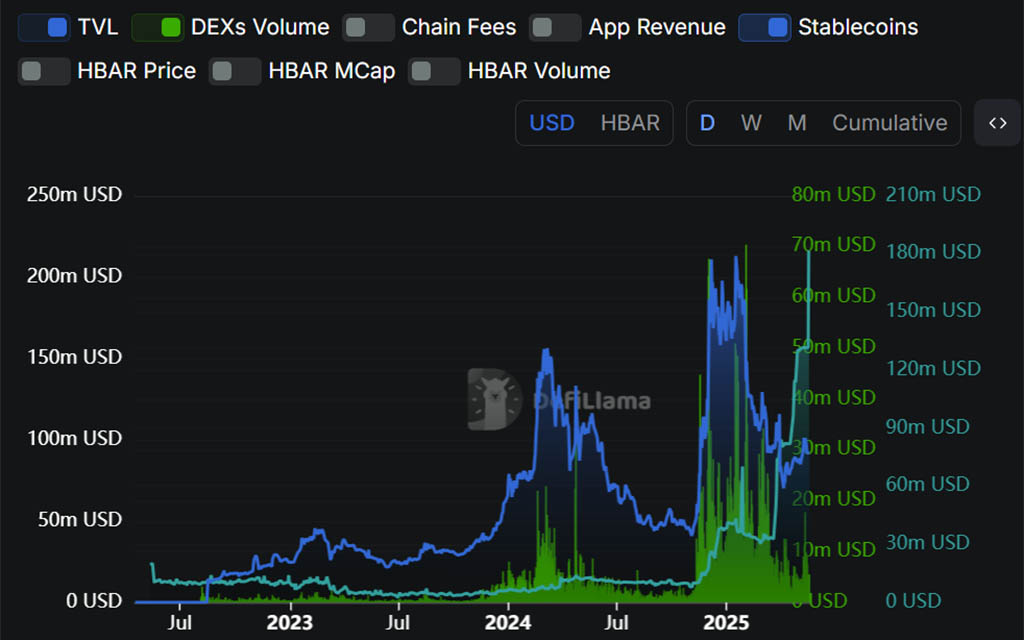Click the 250m USD axis label
This screenshot has width=1024, height=640.
click(x=74, y=195)
